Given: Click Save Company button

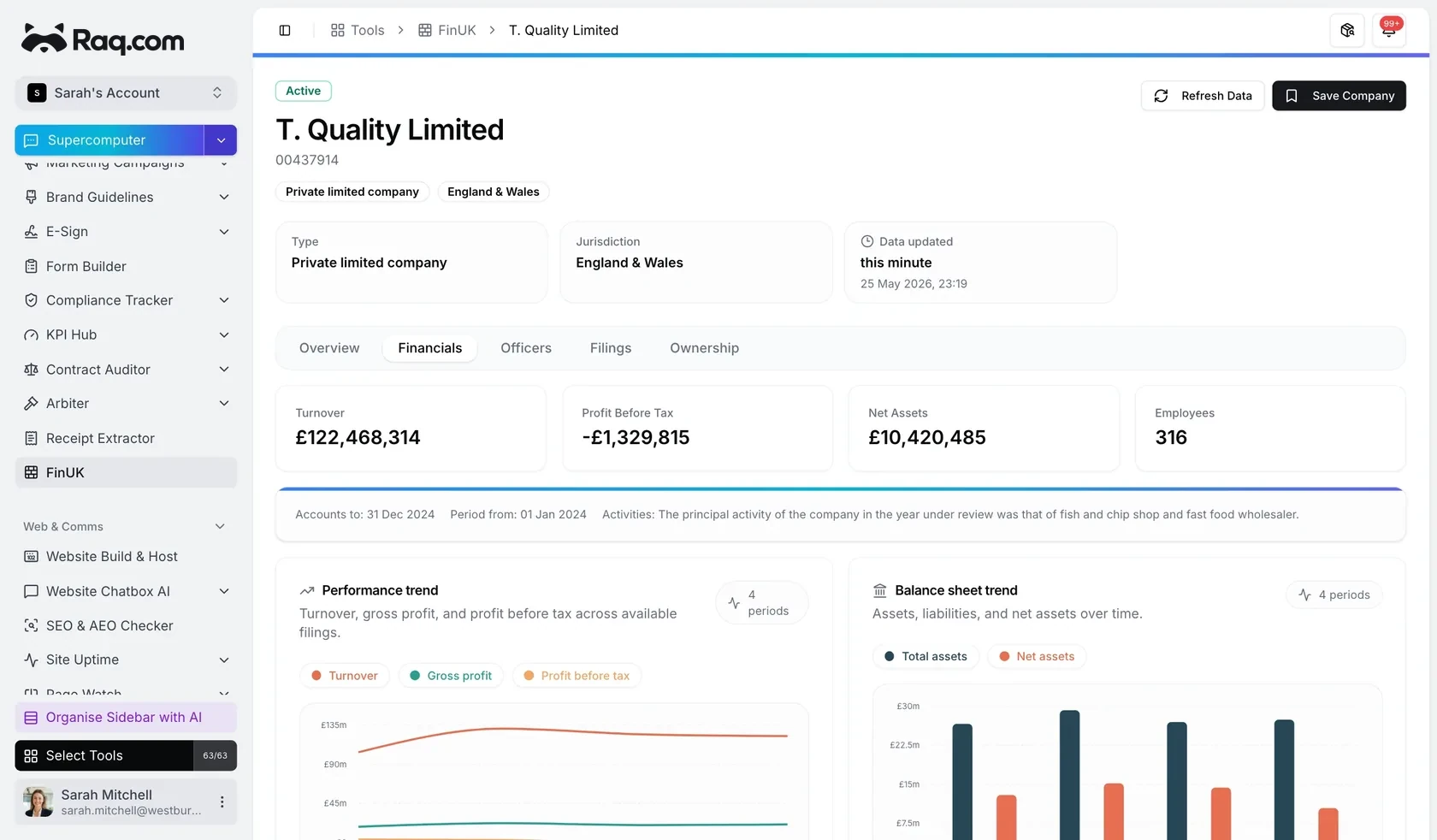Looking at the screenshot, I should [x=1339, y=96].
